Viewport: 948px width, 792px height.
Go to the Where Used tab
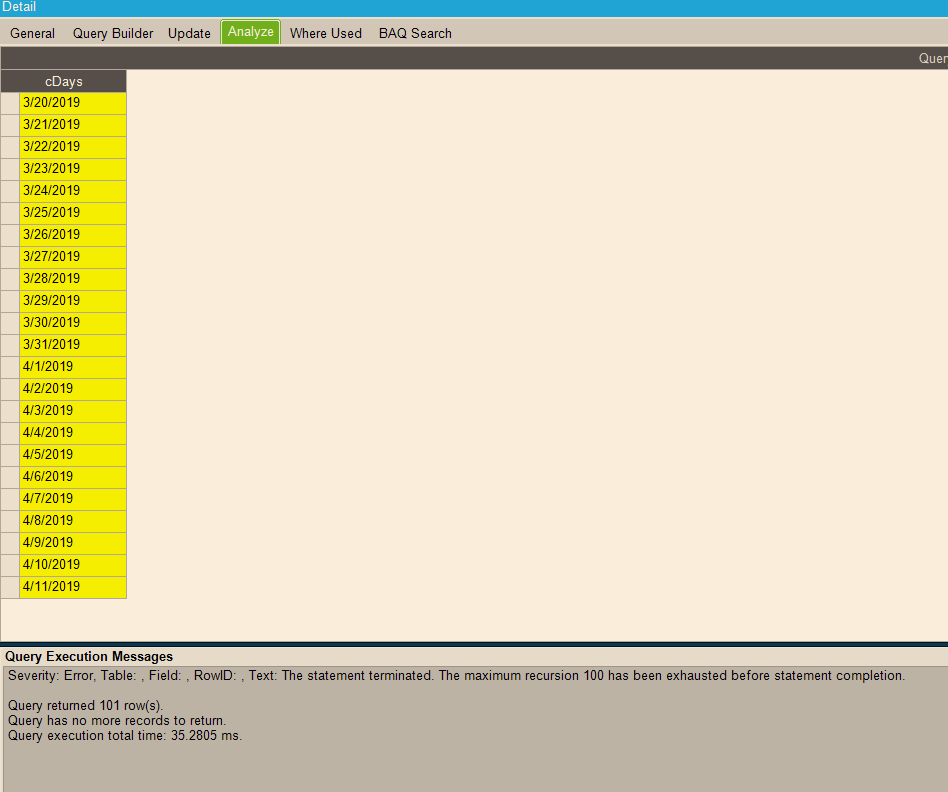pos(326,33)
